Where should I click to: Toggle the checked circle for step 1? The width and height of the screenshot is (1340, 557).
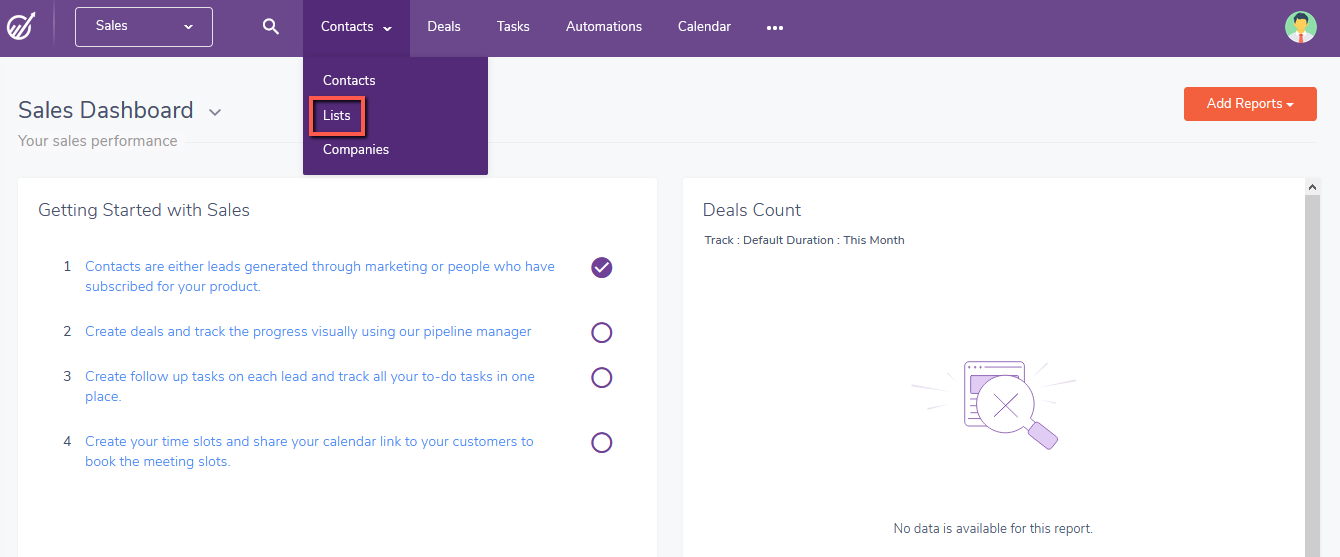pos(602,267)
